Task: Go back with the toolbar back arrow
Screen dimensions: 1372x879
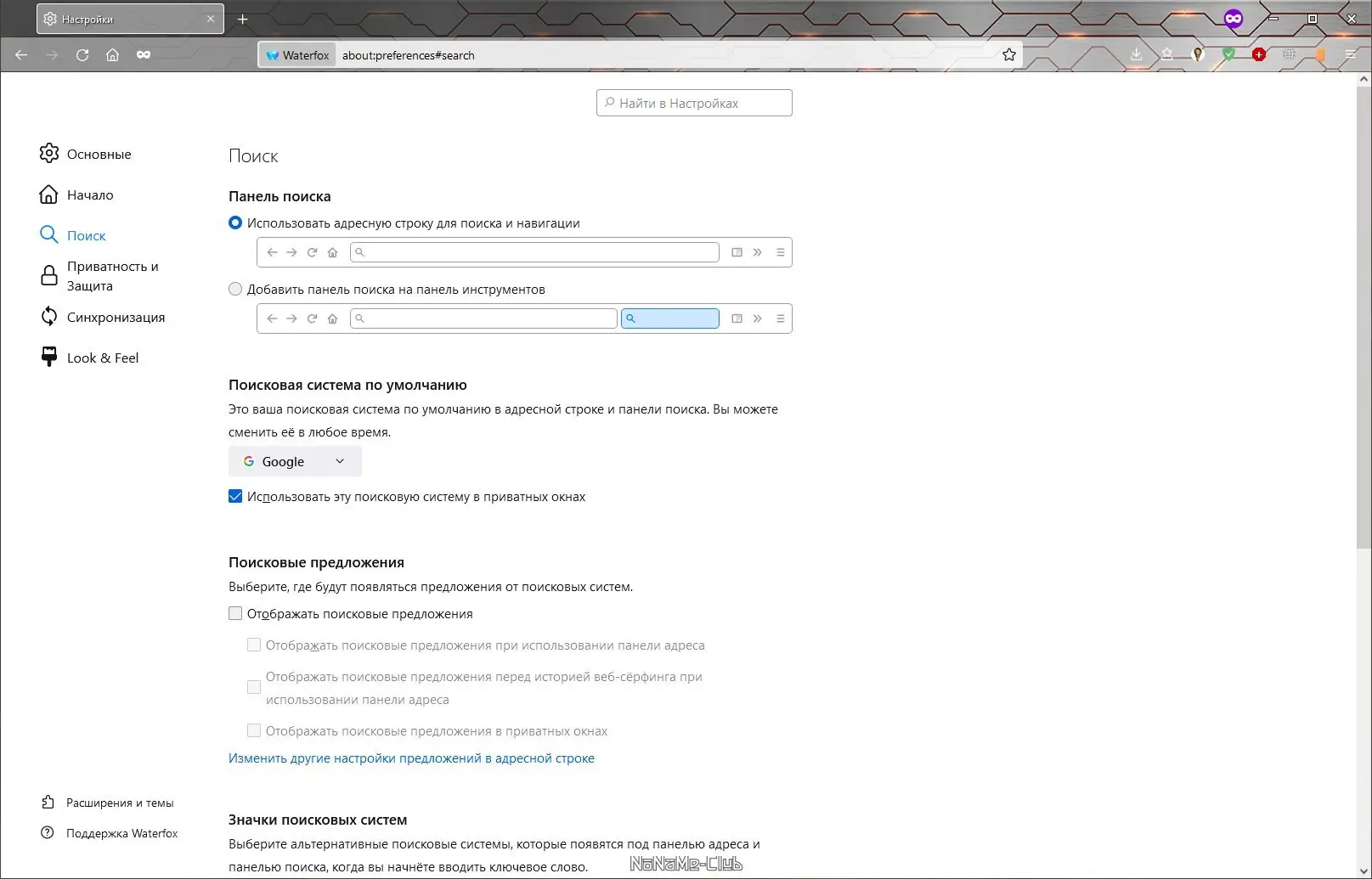Action: coord(21,55)
